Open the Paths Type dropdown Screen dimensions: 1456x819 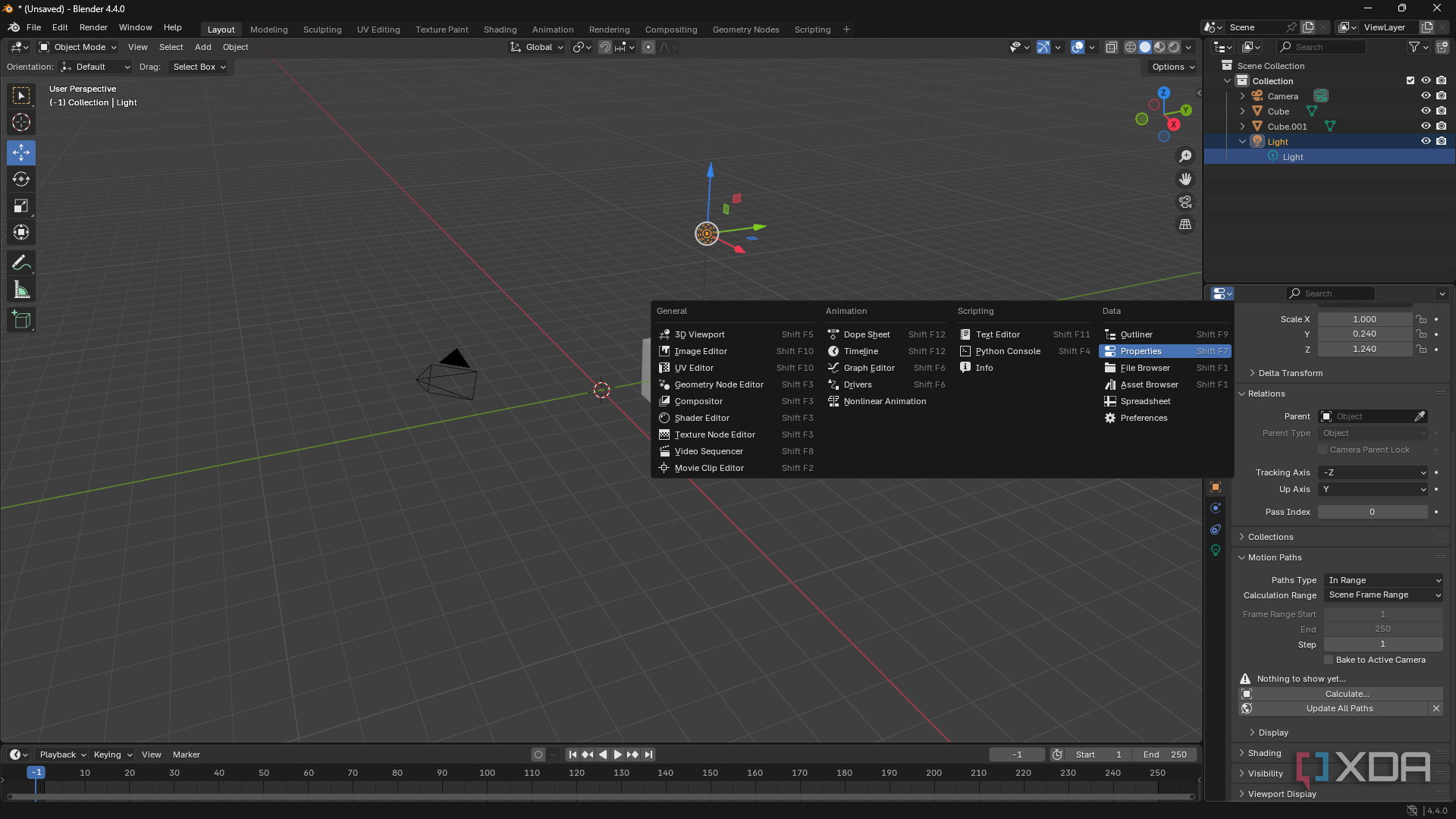(x=1384, y=580)
